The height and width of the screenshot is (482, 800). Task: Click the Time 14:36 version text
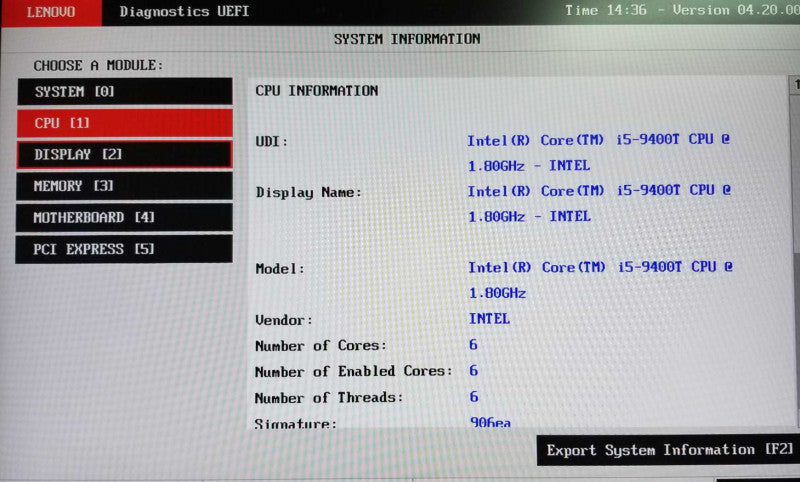point(682,10)
